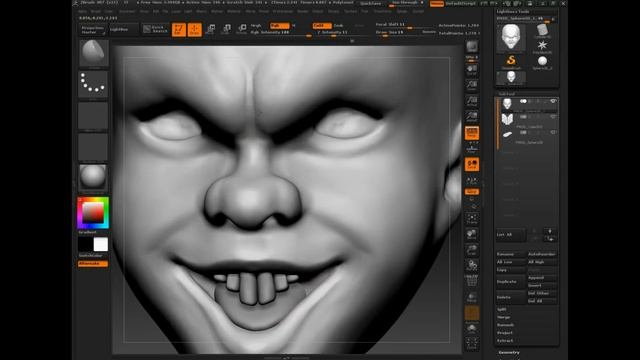Toggle the orange Xyz rotation button
This screenshot has width=640, height=360.
[x=472, y=191]
